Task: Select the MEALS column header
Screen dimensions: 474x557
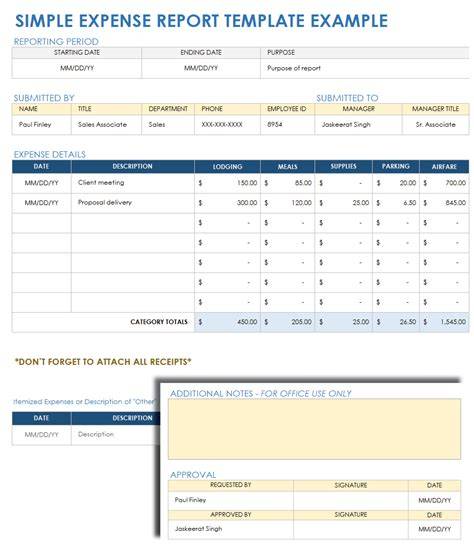Action: coord(287,166)
